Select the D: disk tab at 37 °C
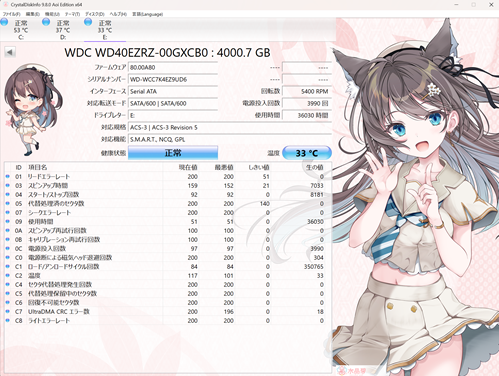Image resolution: width=499 pixels, height=376 pixels. [x=63, y=30]
